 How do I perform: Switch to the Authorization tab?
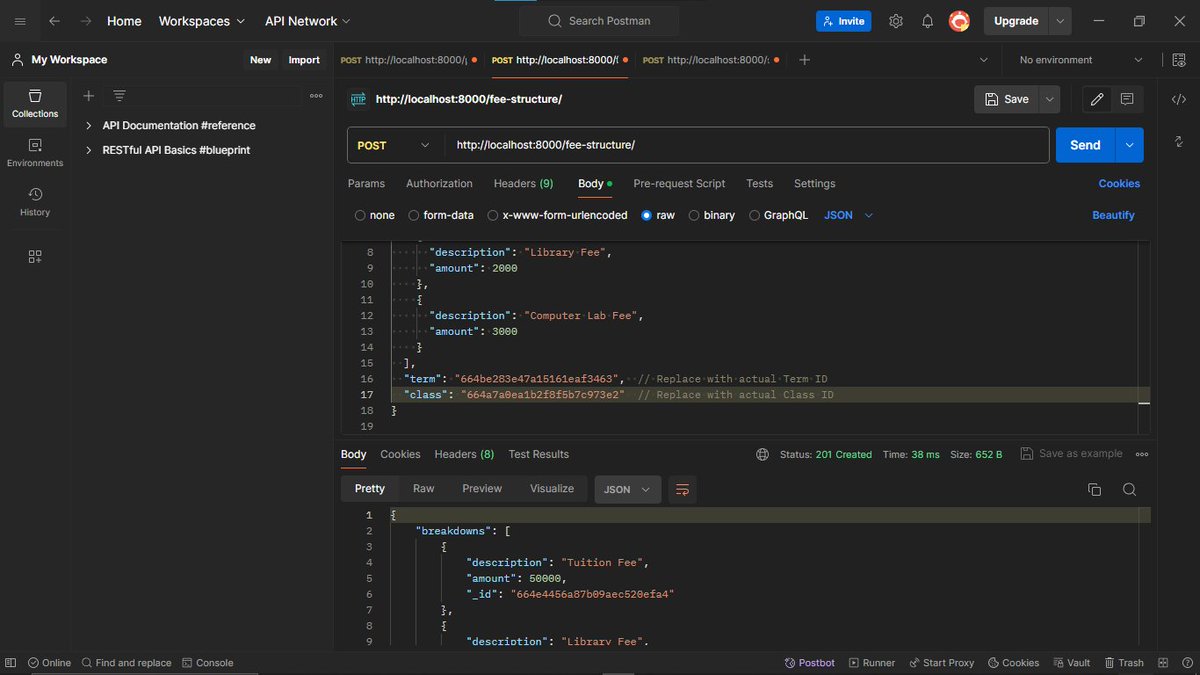439,184
